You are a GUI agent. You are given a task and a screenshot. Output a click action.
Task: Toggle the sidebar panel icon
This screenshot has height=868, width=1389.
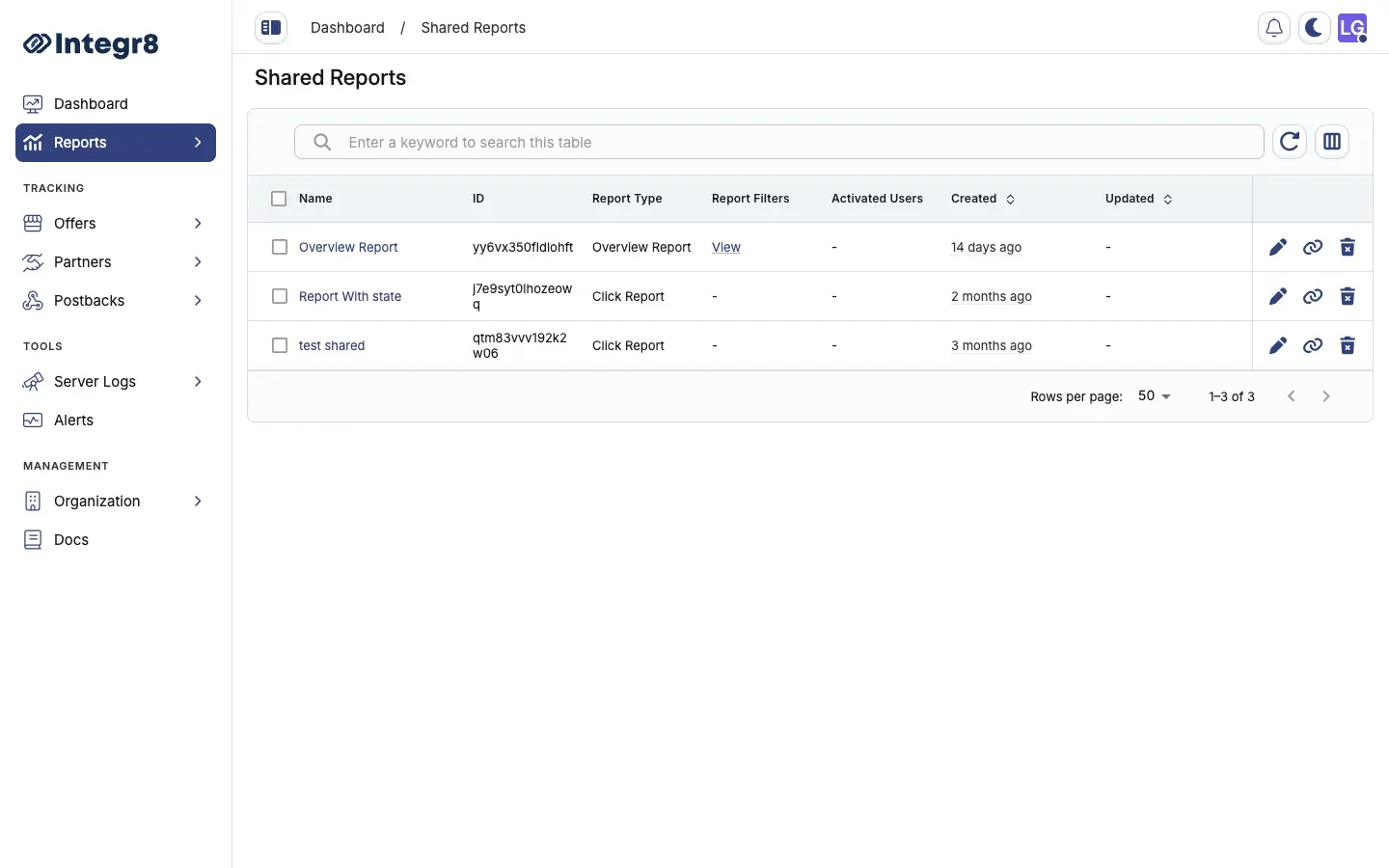[271, 28]
